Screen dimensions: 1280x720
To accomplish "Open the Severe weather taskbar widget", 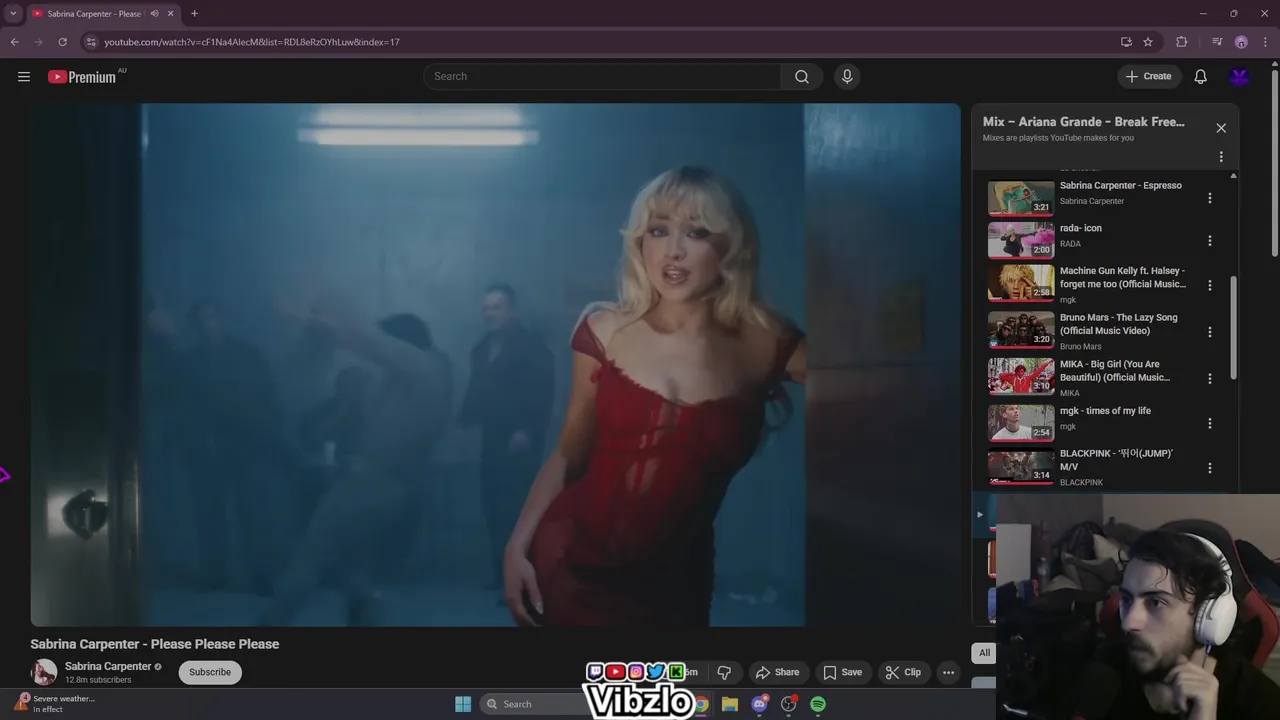I will pyautogui.click(x=55, y=703).
